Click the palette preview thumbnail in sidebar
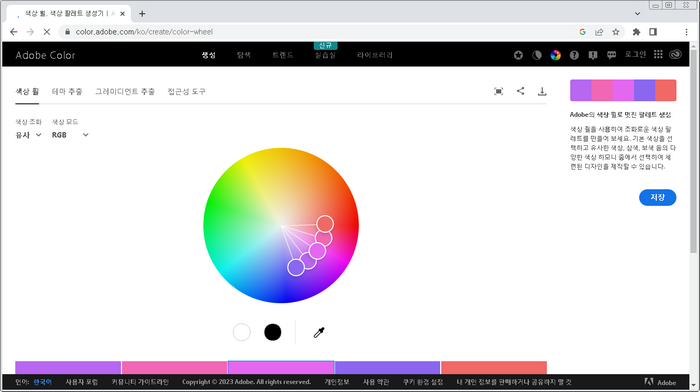This screenshot has height=392, width=700. (623, 90)
